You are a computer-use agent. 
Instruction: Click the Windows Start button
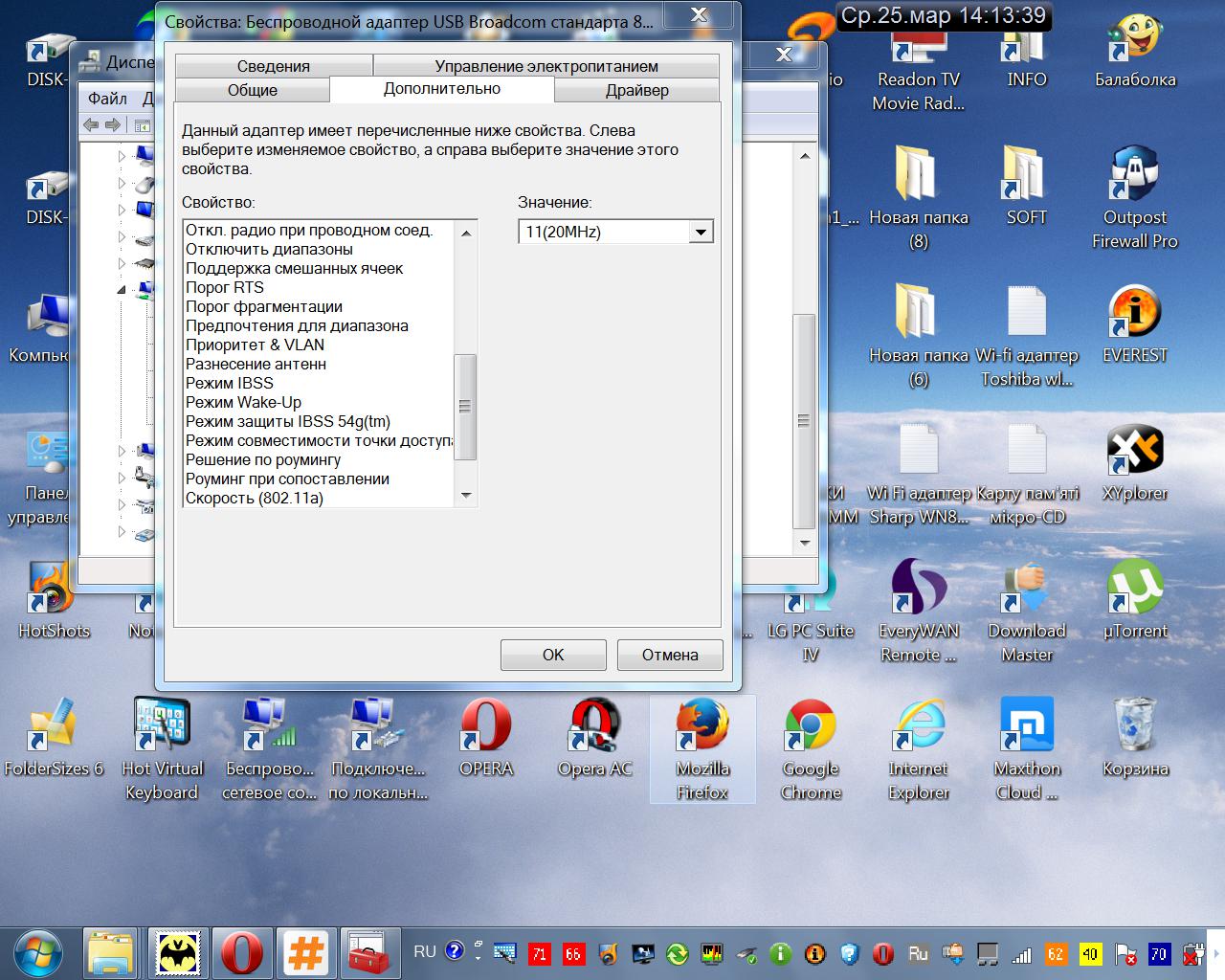tap(37, 953)
